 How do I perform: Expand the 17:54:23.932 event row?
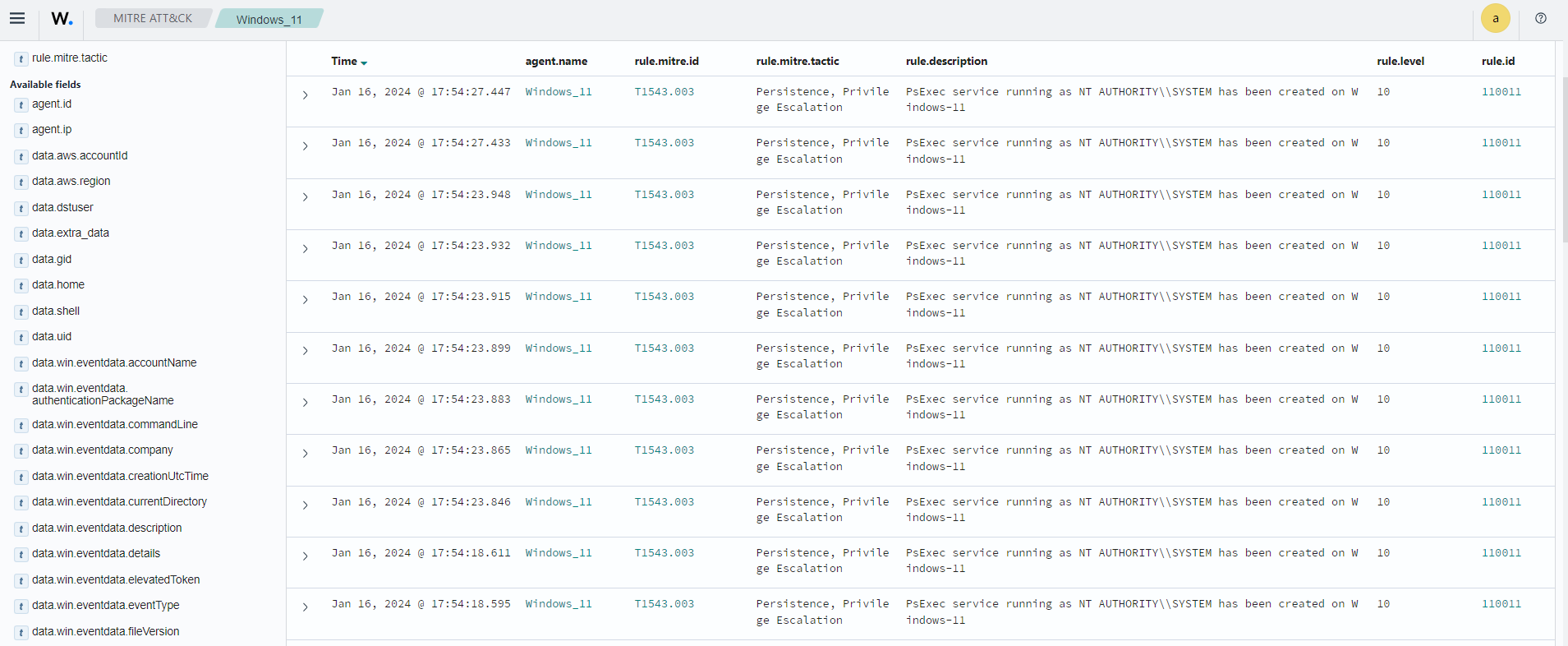pyautogui.click(x=305, y=249)
